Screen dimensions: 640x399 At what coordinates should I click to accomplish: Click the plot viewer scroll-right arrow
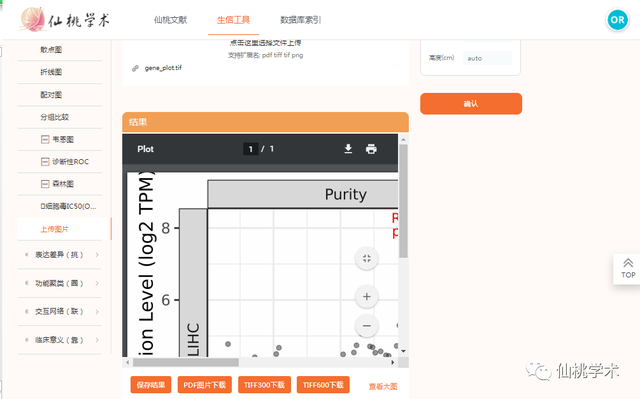[393, 362]
